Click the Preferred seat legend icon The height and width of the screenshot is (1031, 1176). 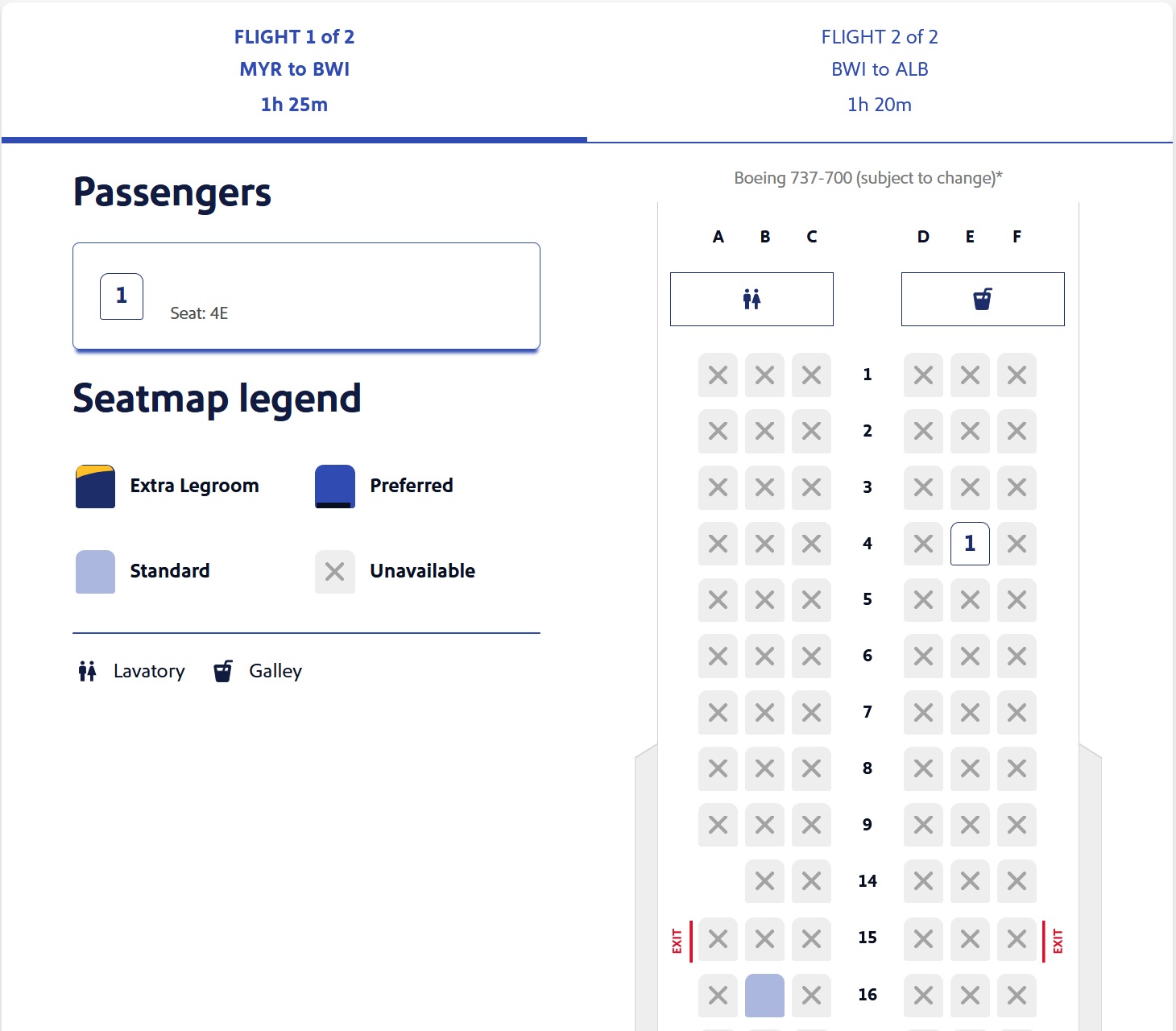click(335, 487)
